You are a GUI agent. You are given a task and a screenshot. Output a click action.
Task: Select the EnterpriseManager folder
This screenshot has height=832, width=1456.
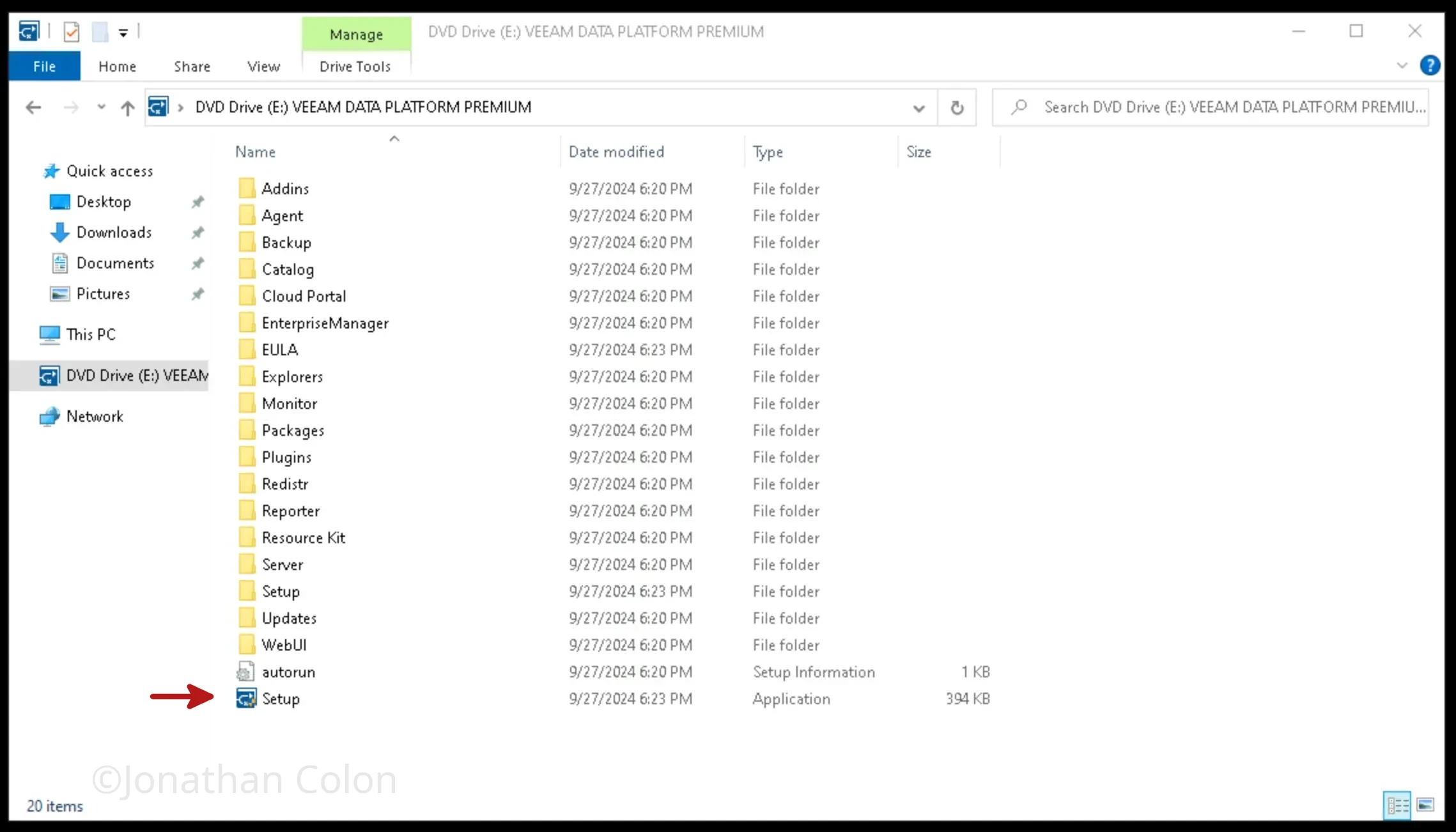313,323
